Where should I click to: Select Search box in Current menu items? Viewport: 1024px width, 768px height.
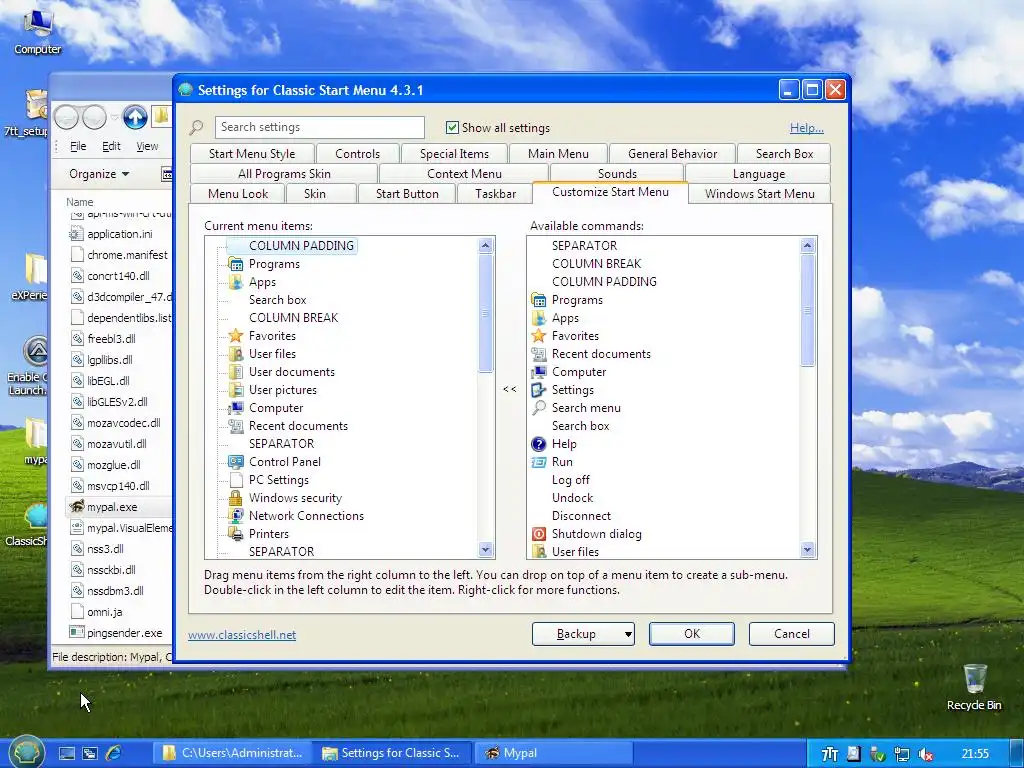(x=278, y=300)
